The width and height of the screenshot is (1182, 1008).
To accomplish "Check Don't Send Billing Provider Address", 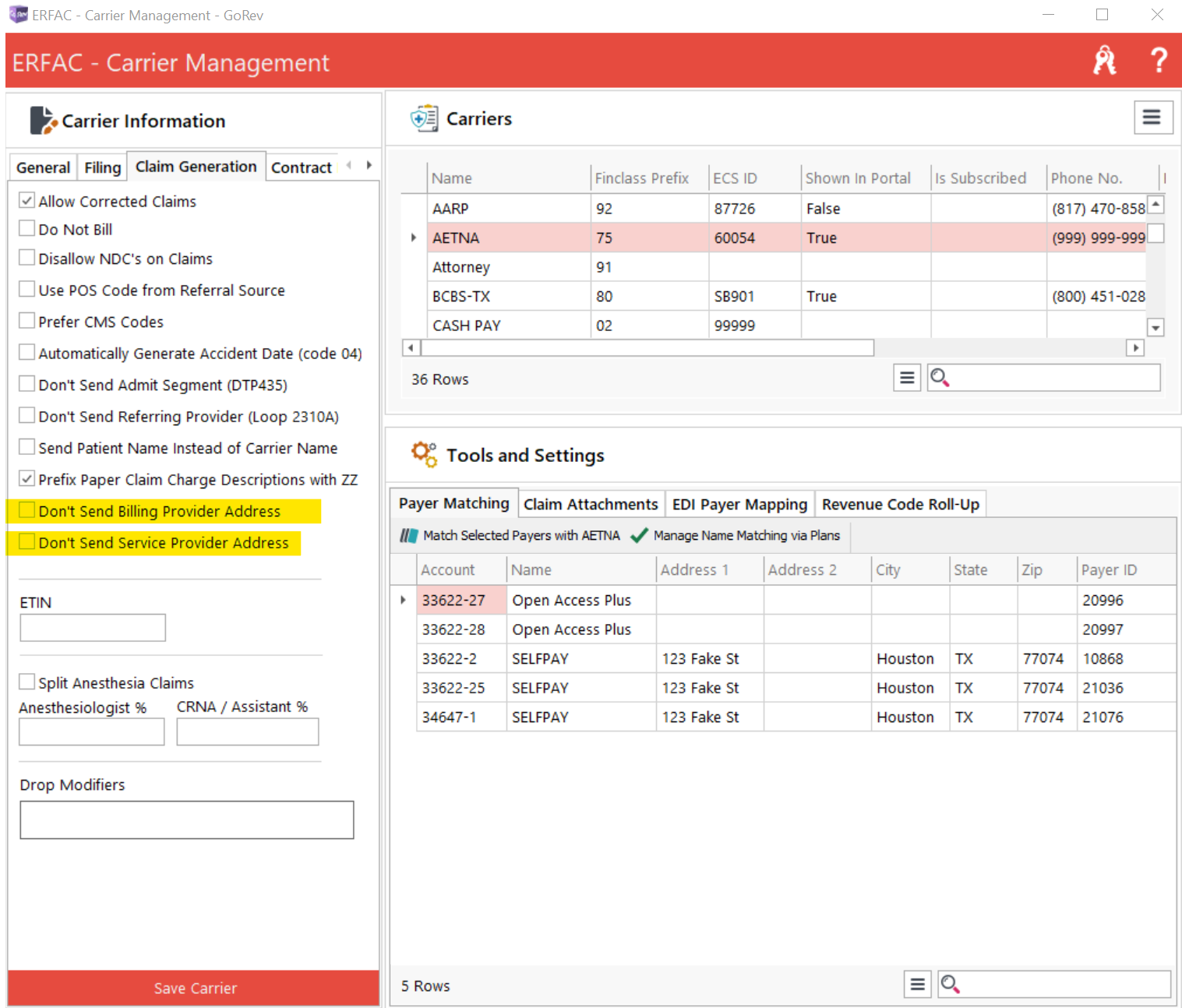I will (x=27, y=510).
